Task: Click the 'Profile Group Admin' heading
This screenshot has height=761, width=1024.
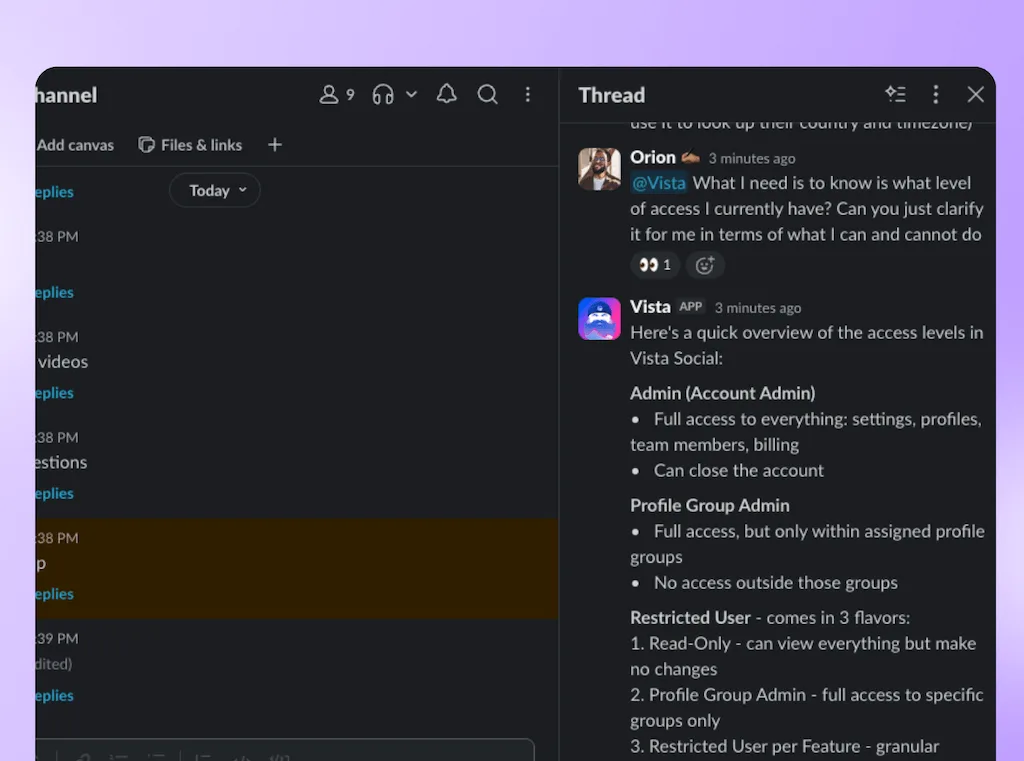Action: [x=710, y=506]
